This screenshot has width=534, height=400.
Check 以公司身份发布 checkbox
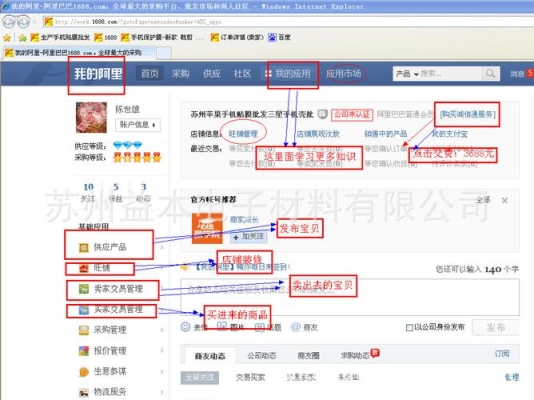coord(409,327)
